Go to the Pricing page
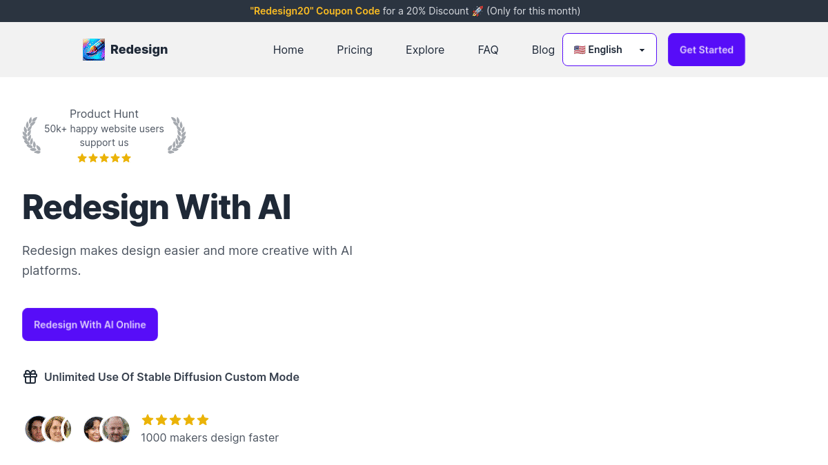 (x=354, y=50)
